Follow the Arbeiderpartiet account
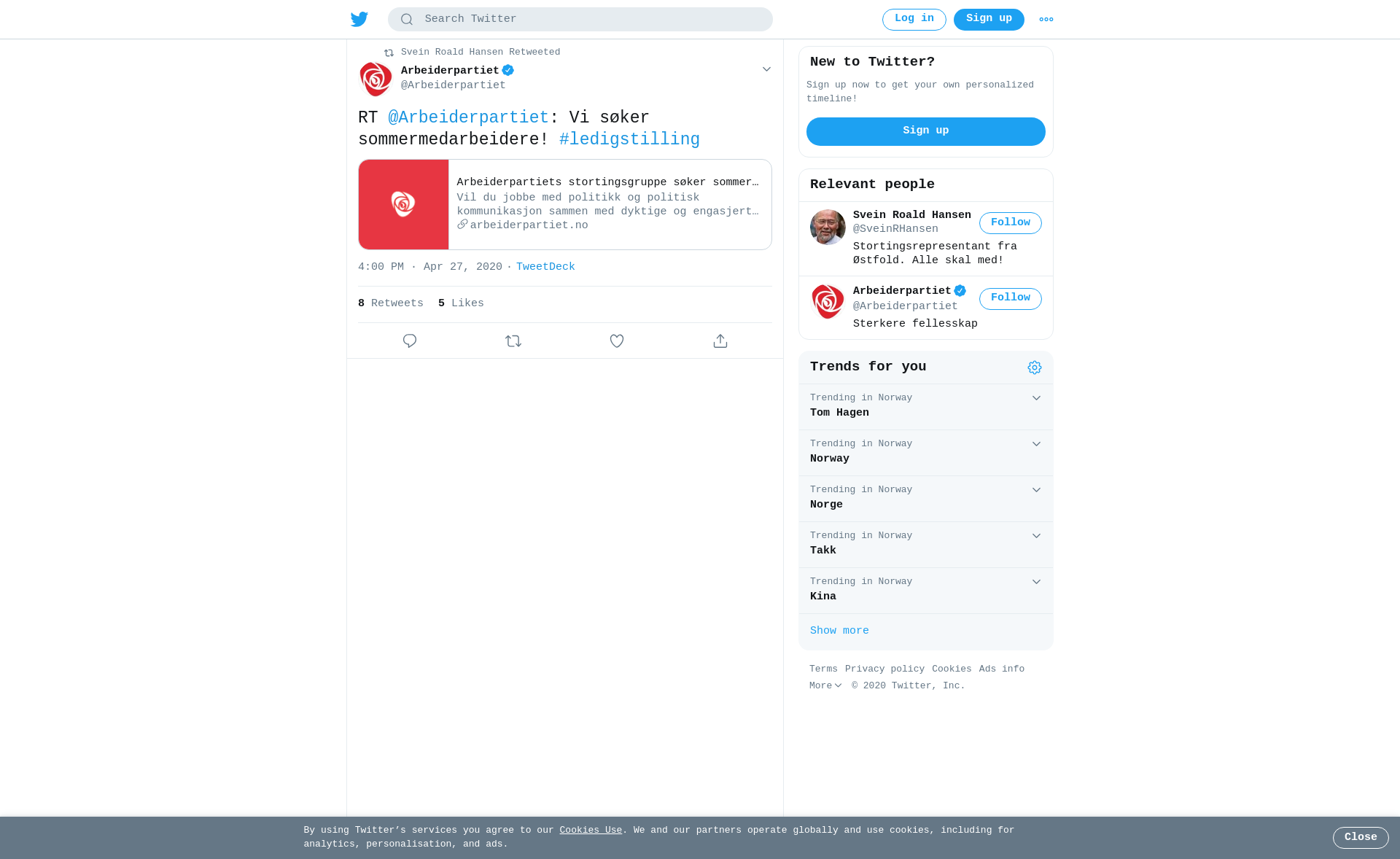This screenshot has height=859, width=1400. (1011, 298)
